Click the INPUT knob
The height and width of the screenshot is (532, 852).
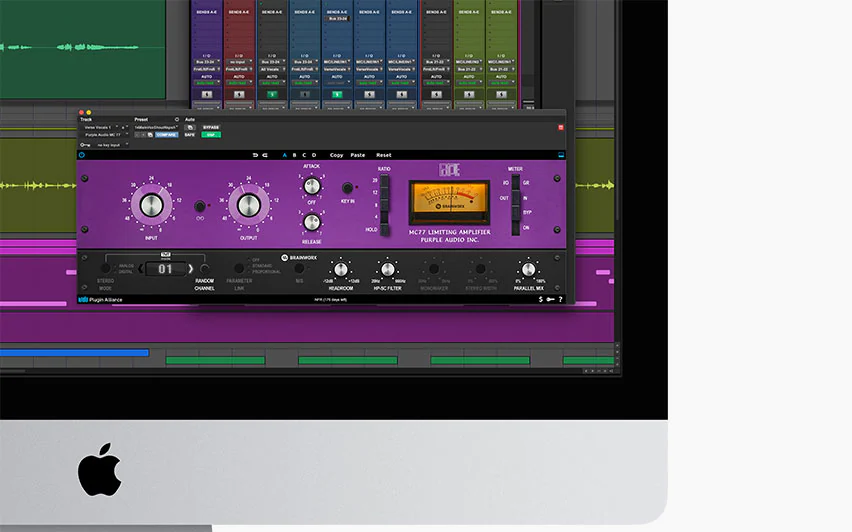point(151,205)
